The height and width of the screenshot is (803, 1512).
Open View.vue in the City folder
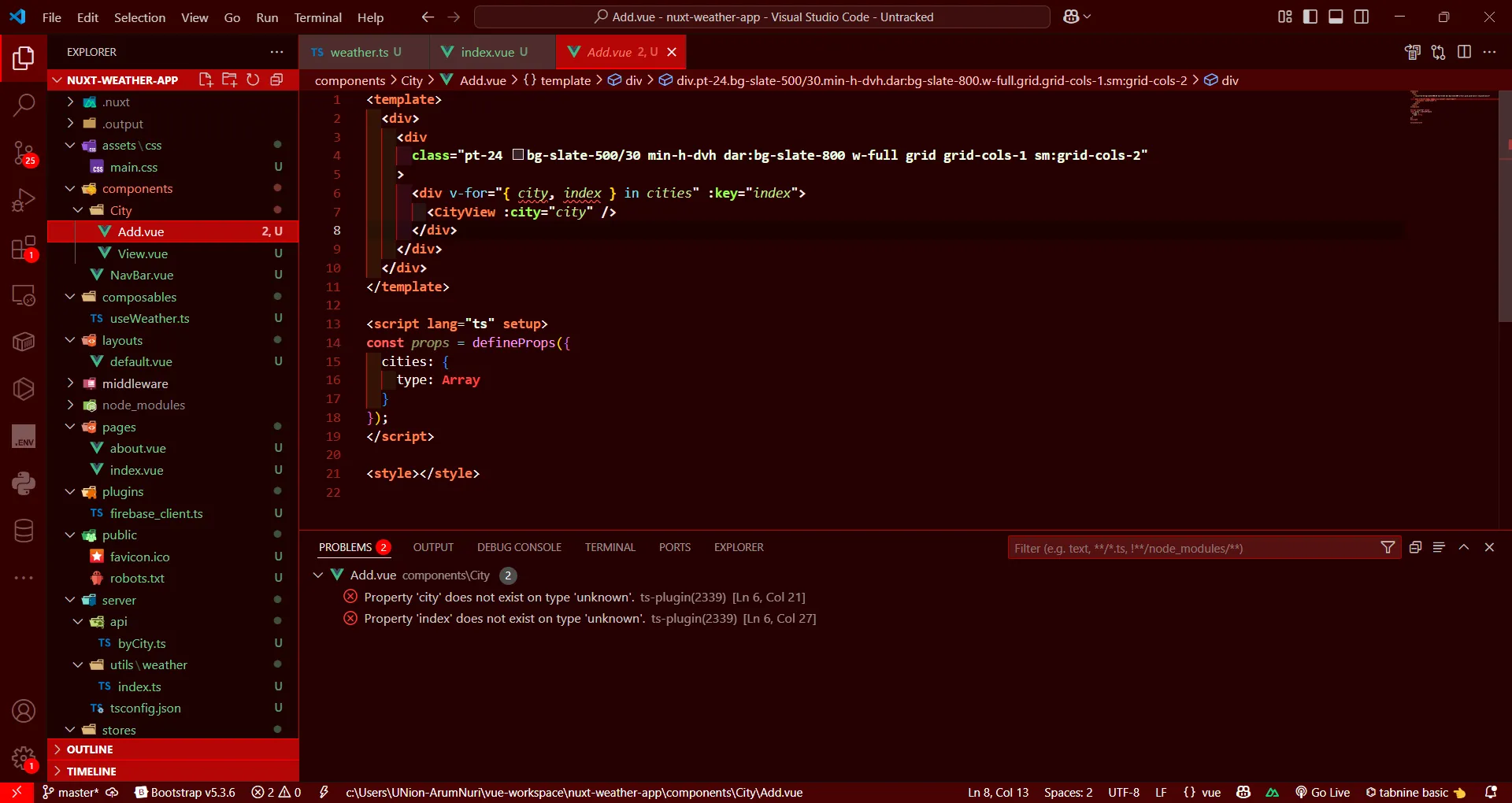[x=143, y=253]
